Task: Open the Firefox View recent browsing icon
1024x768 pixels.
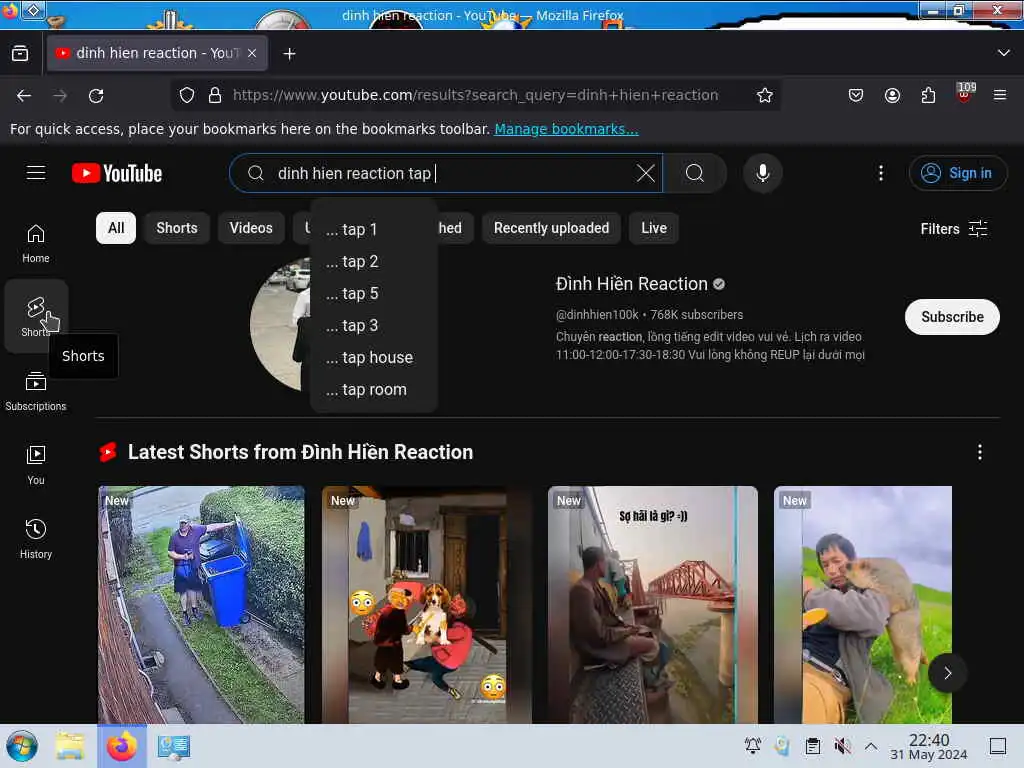Action: tap(20, 53)
